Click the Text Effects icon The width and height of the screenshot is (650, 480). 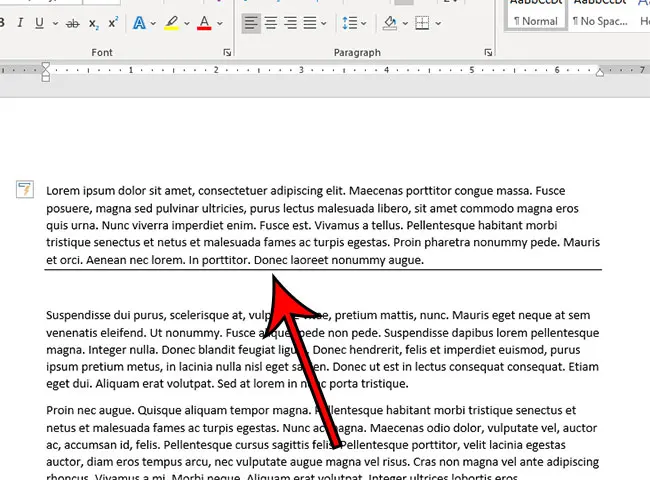140,22
